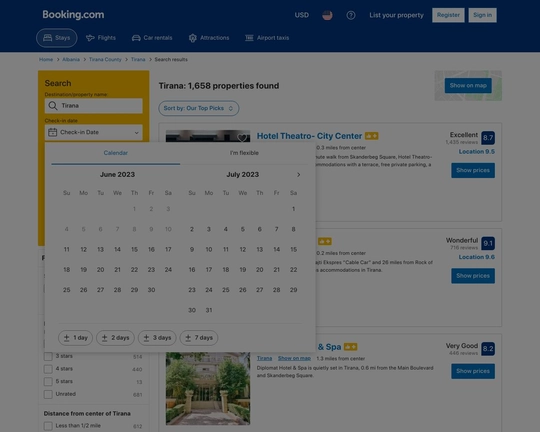
Task: Open the Sort by Our Top Picks dropdown
Action: point(199,108)
